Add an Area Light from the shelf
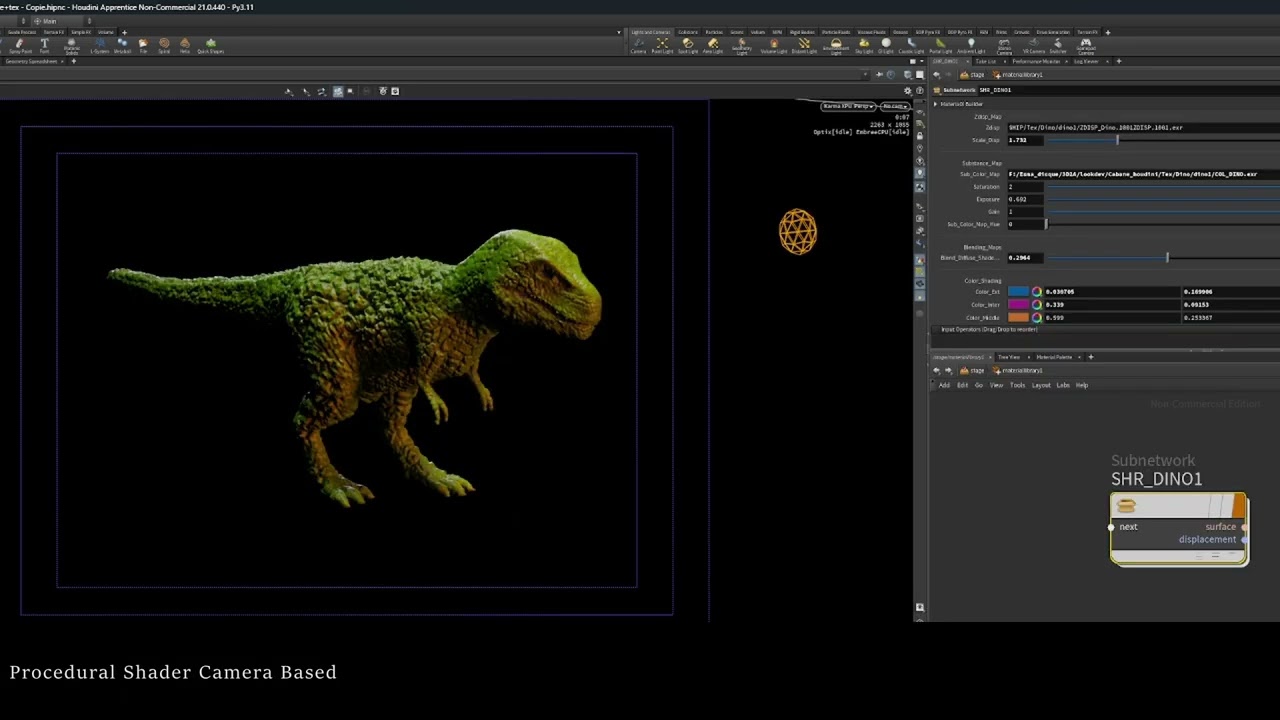The width and height of the screenshot is (1280, 720). coord(712,46)
